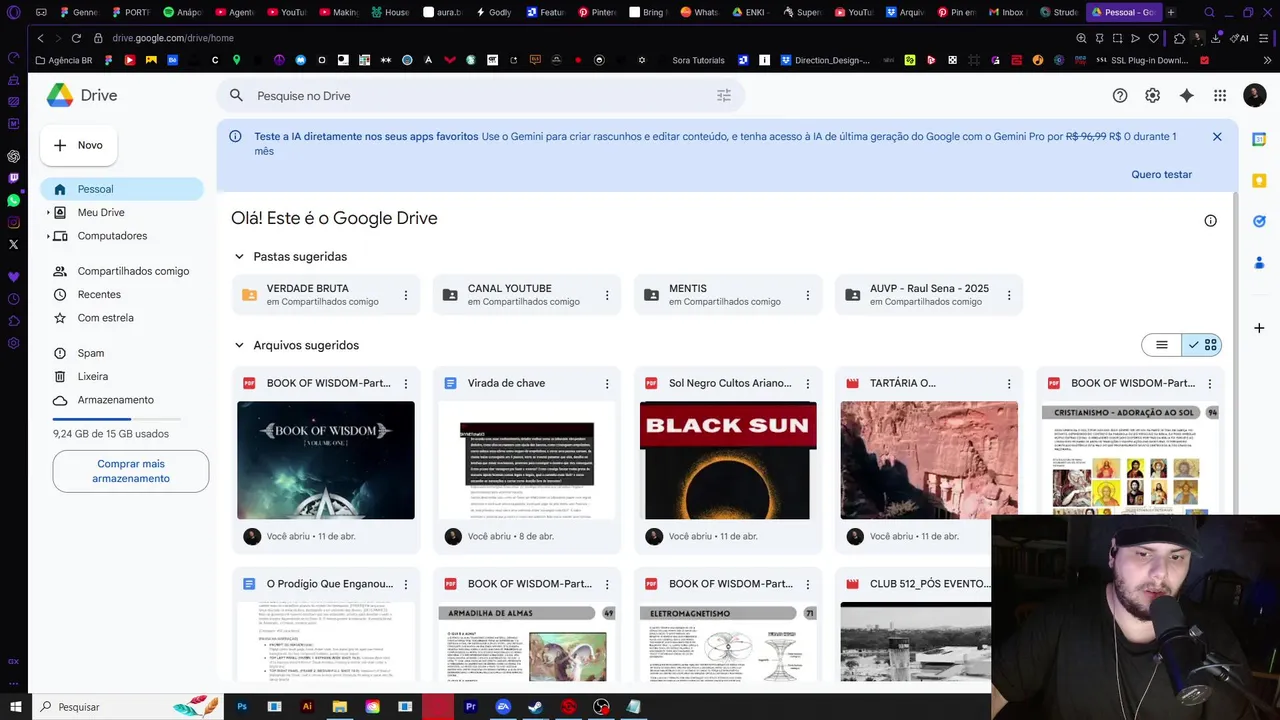
Task: Open Sora Tutorials bookmark
Action: [x=698, y=60]
